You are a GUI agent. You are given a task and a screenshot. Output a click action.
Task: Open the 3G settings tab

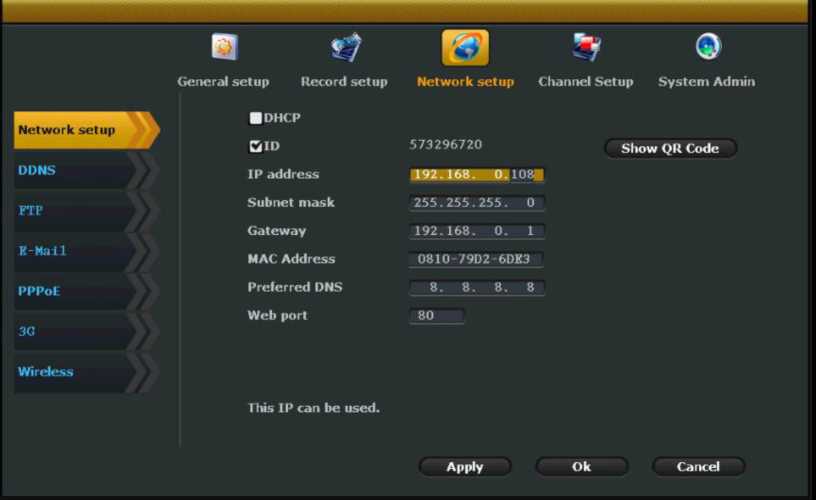75,332
